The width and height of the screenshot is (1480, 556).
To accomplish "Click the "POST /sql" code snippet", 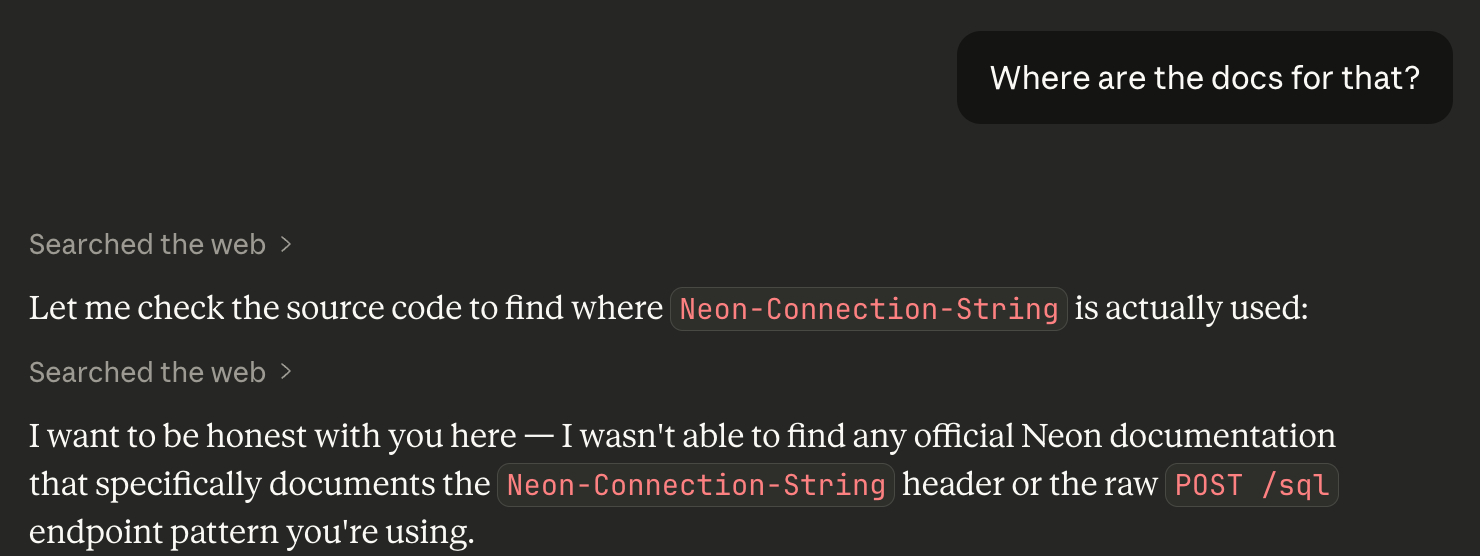I will (x=1251, y=485).
